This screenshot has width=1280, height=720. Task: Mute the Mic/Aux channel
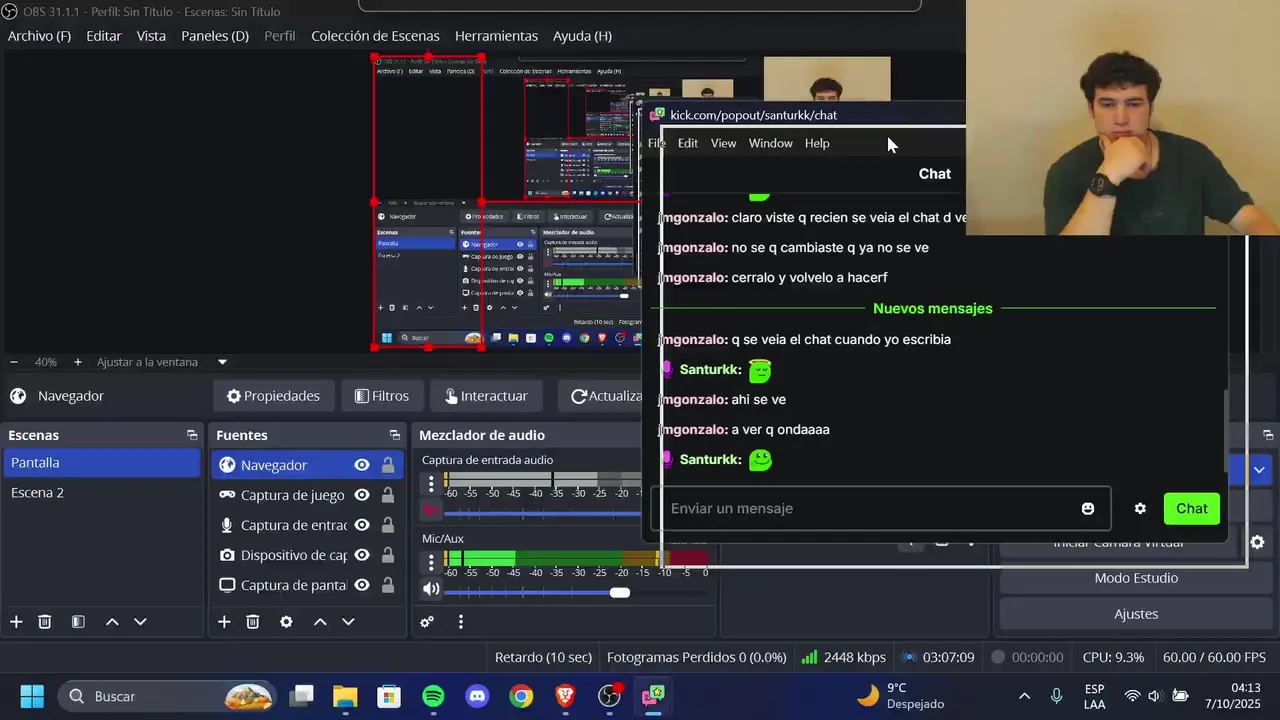431,589
